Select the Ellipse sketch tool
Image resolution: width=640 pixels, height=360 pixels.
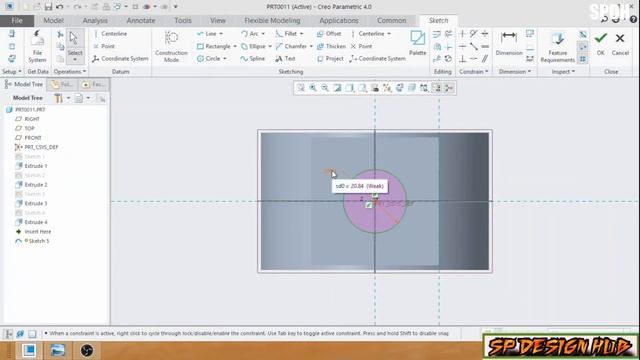(253, 46)
